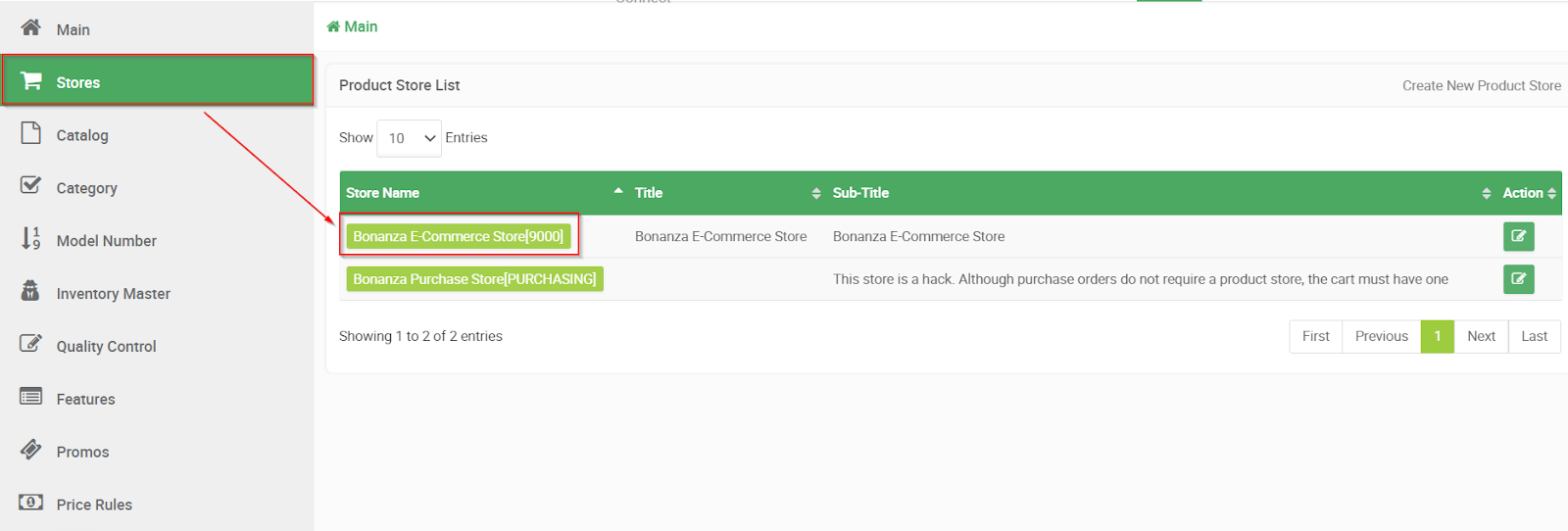Click the Main home icon in sidebar
The image size is (1568, 531).
coord(31,27)
